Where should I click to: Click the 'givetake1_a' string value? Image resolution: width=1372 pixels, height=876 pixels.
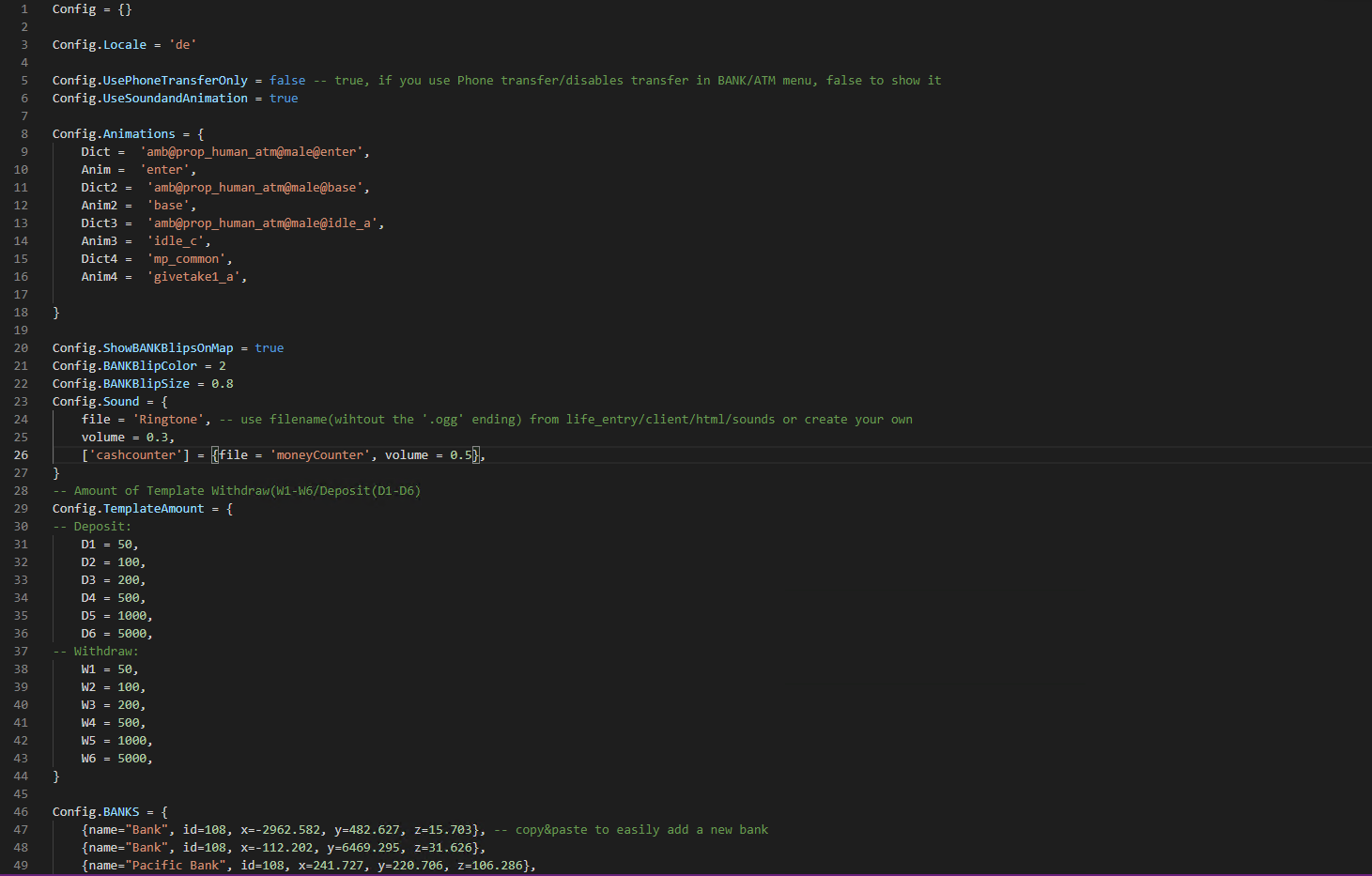click(x=193, y=277)
